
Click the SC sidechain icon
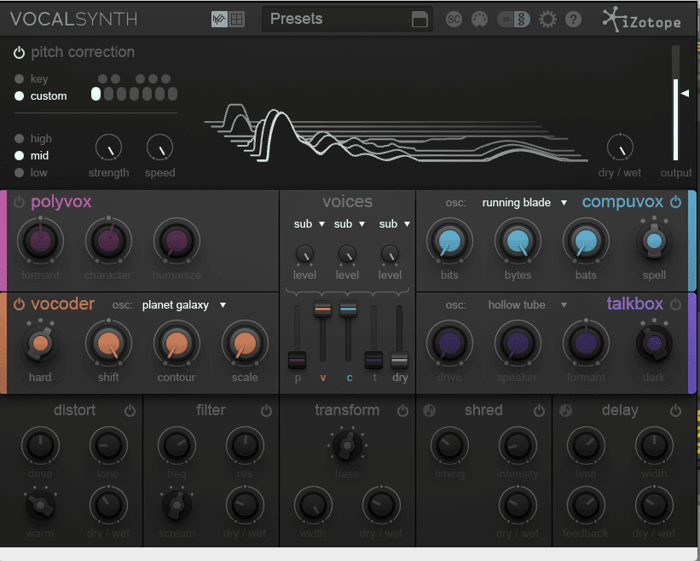tap(454, 19)
